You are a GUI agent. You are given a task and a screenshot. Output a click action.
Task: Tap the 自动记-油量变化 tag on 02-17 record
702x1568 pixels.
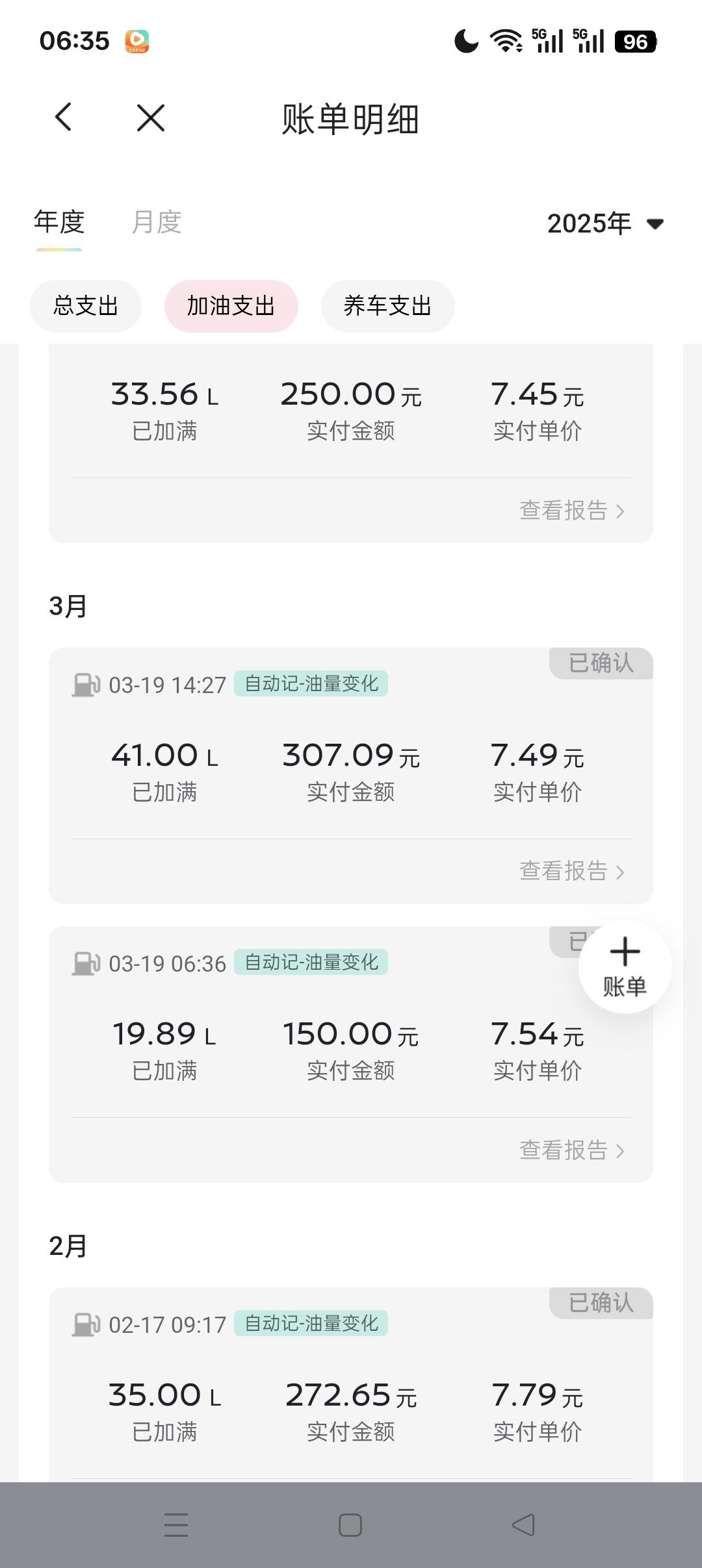coord(311,1323)
